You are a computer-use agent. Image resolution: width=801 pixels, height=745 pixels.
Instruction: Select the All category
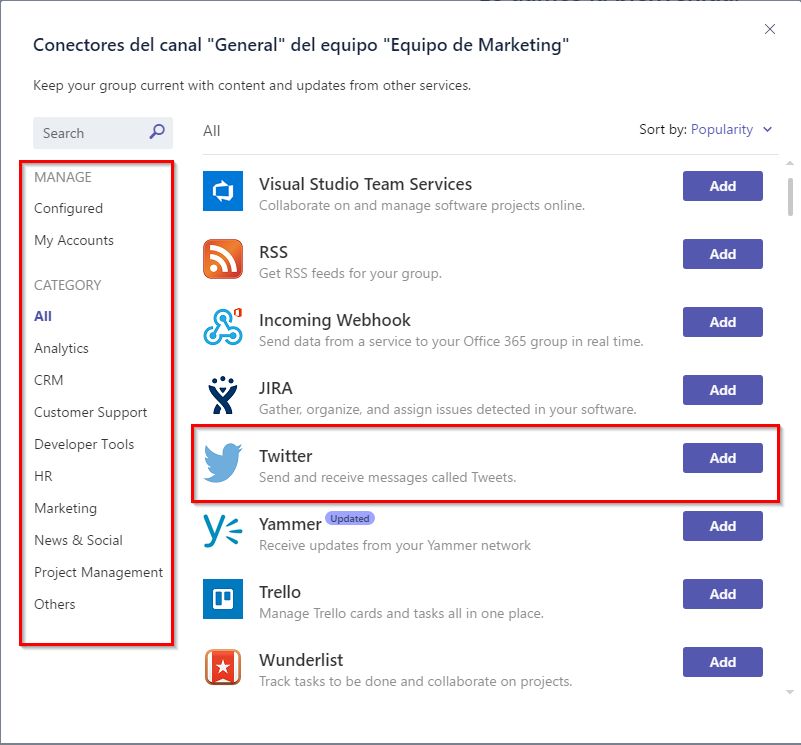(43, 316)
